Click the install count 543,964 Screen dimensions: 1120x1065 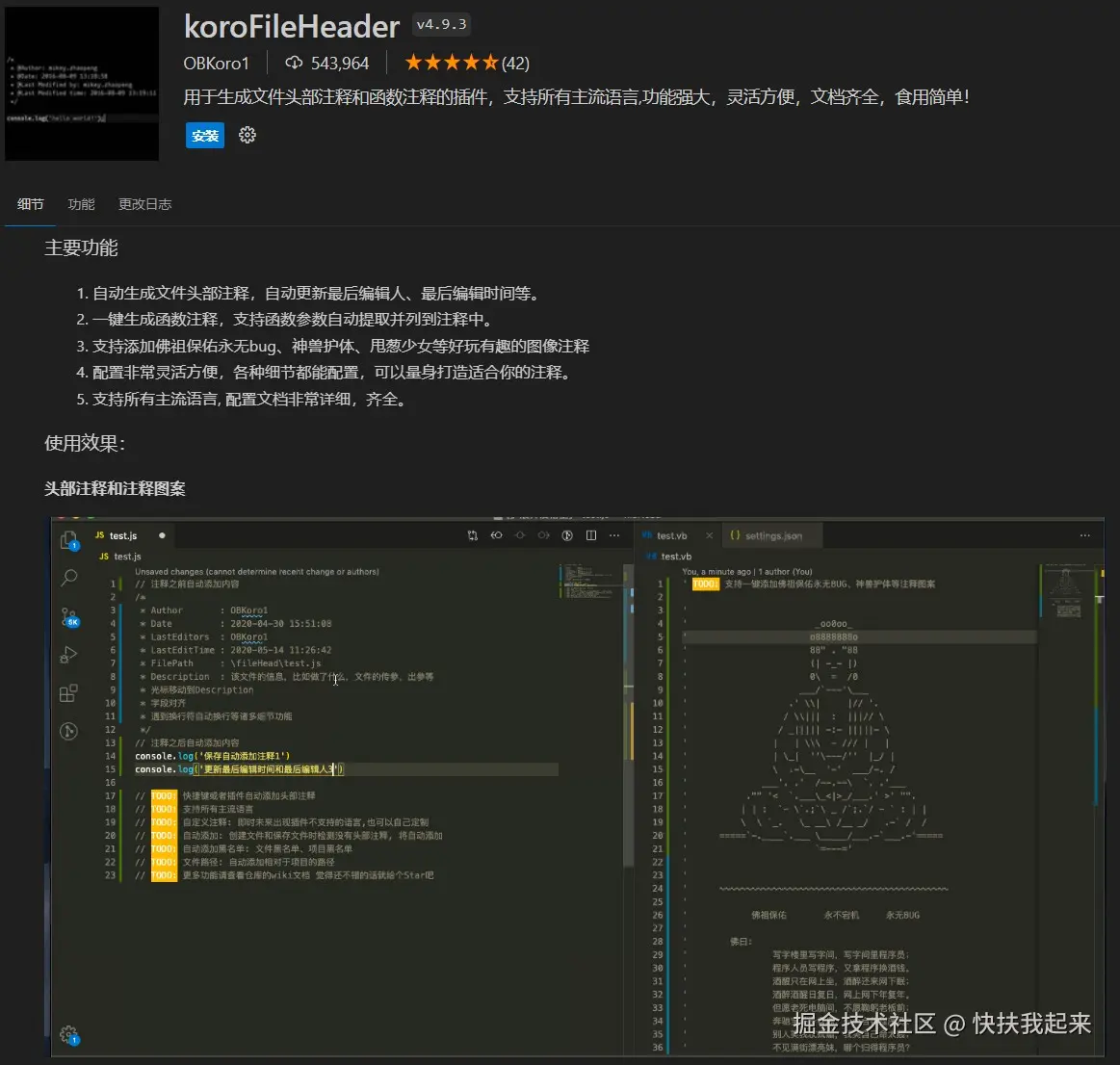click(x=340, y=64)
